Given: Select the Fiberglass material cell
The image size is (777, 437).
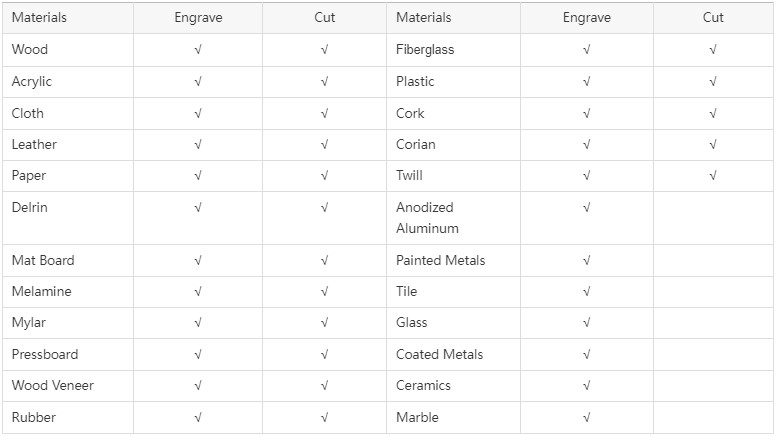Looking at the screenshot, I should pyautogui.click(x=453, y=50).
